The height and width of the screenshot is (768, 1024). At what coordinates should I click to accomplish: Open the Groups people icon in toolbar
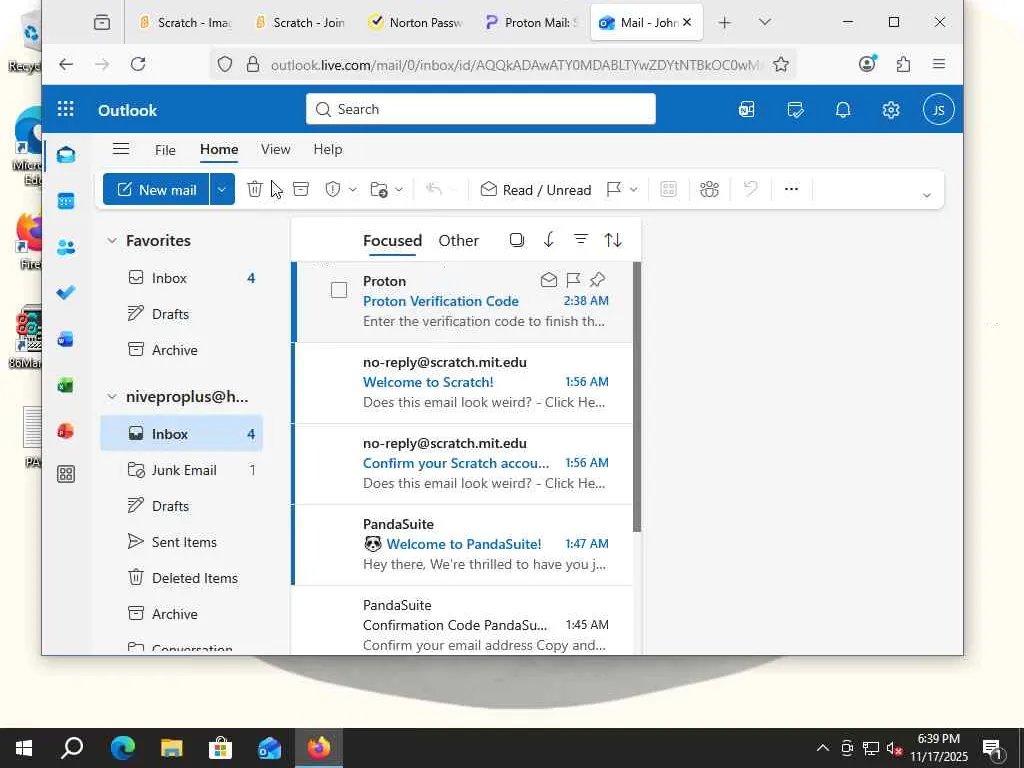tap(709, 189)
